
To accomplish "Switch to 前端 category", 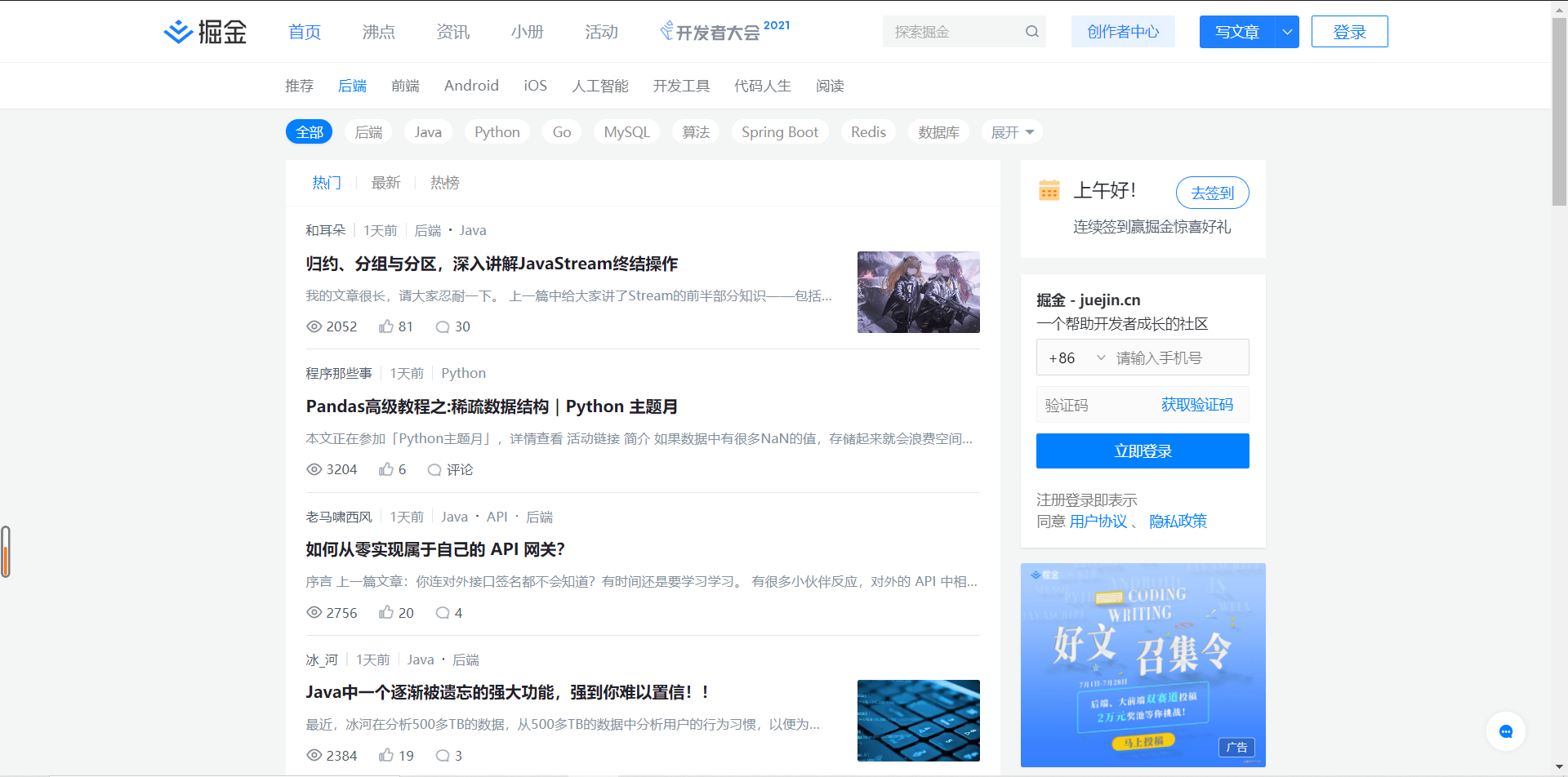I will [x=405, y=86].
